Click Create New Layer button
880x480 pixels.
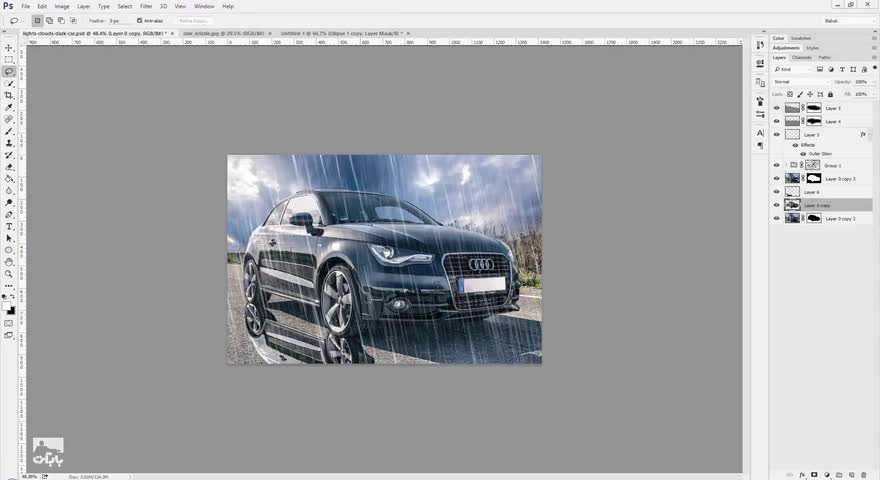point(851,475)
